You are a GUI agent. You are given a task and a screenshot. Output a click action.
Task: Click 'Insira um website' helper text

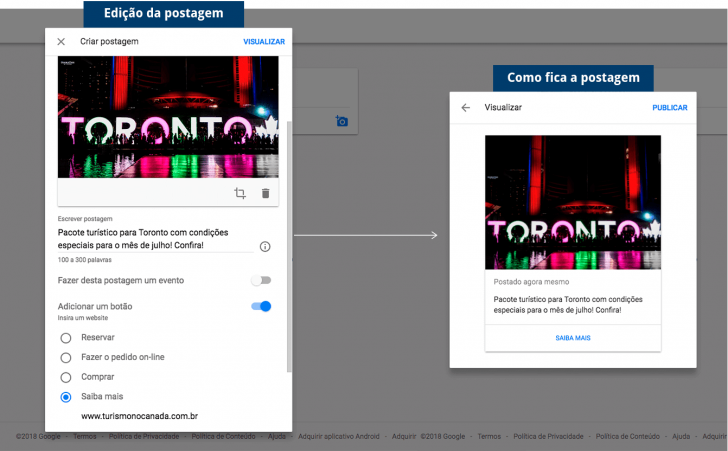coord(83,318)
